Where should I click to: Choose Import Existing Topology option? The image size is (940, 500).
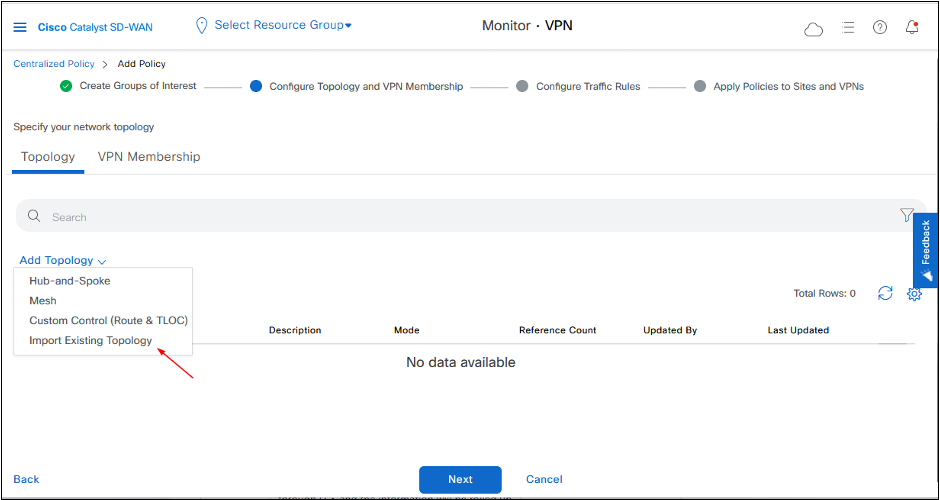tap(91, 340)
